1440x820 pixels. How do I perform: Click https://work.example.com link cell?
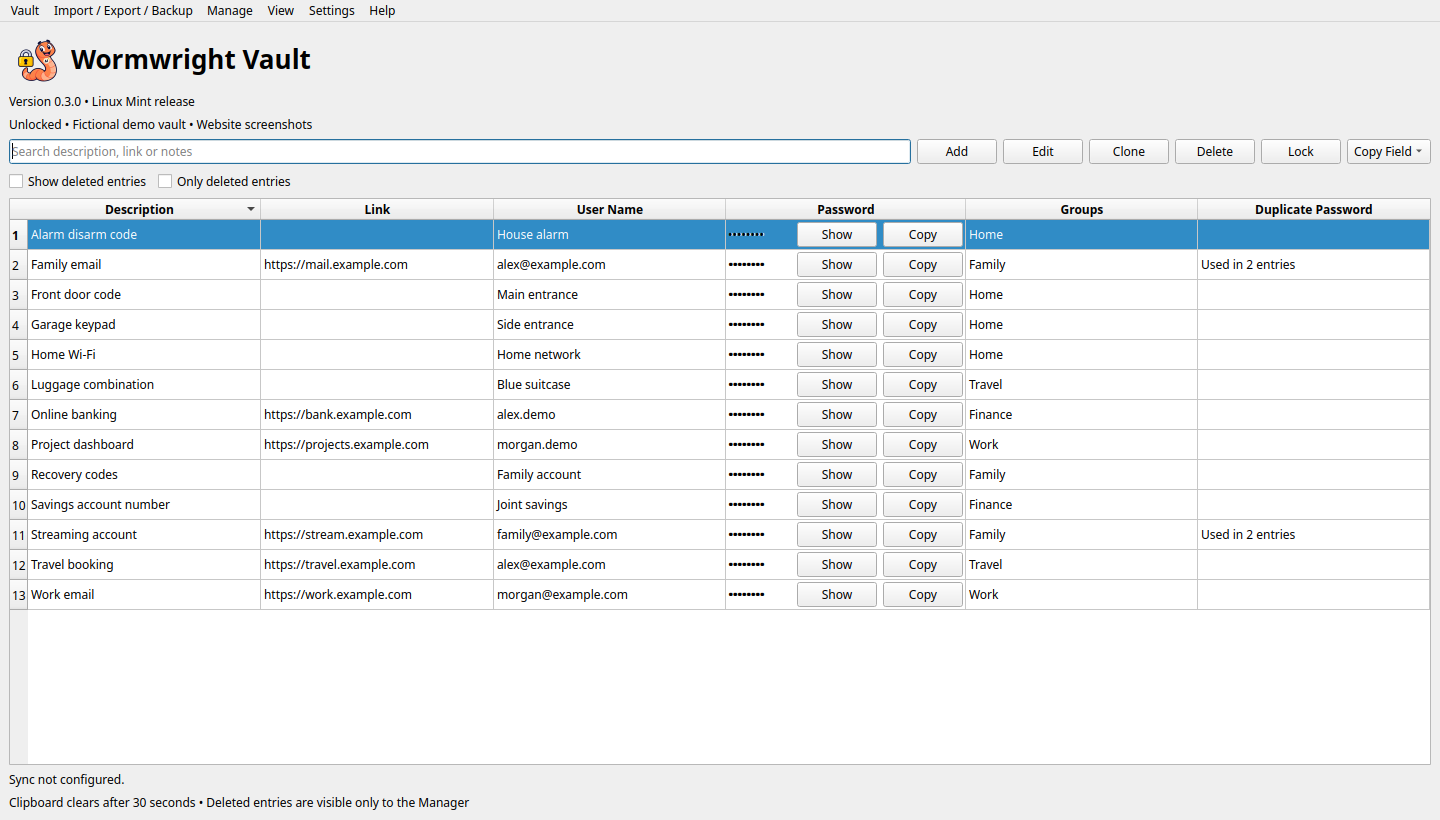(x=377, y=594)
